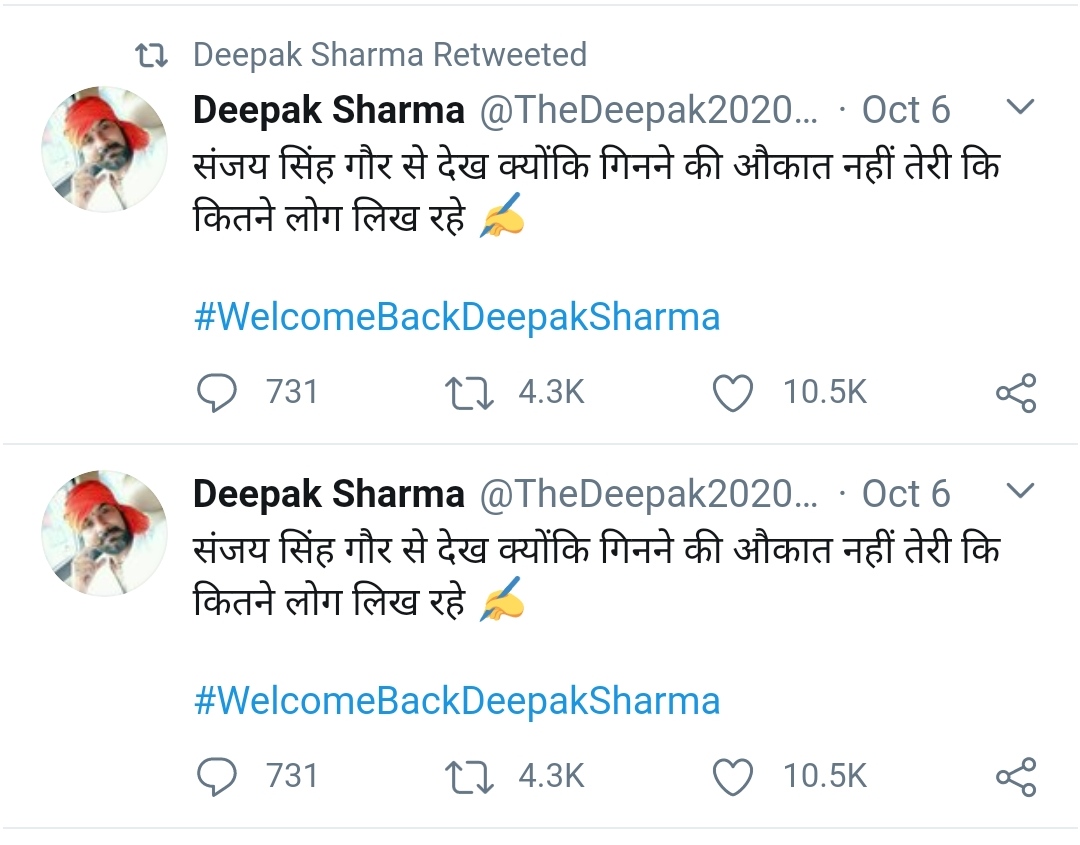Retweet the second tweet
The height and width of the screenshot is (845, 1080).
(x=471, y=777)
